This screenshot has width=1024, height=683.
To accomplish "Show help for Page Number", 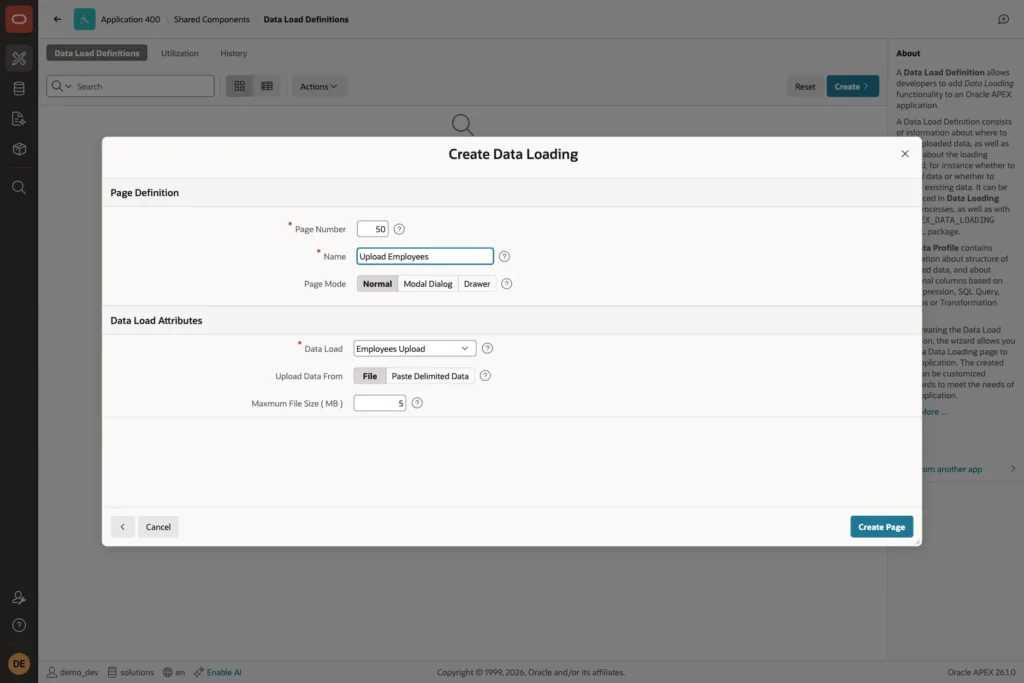I will (x=399, y=229).
